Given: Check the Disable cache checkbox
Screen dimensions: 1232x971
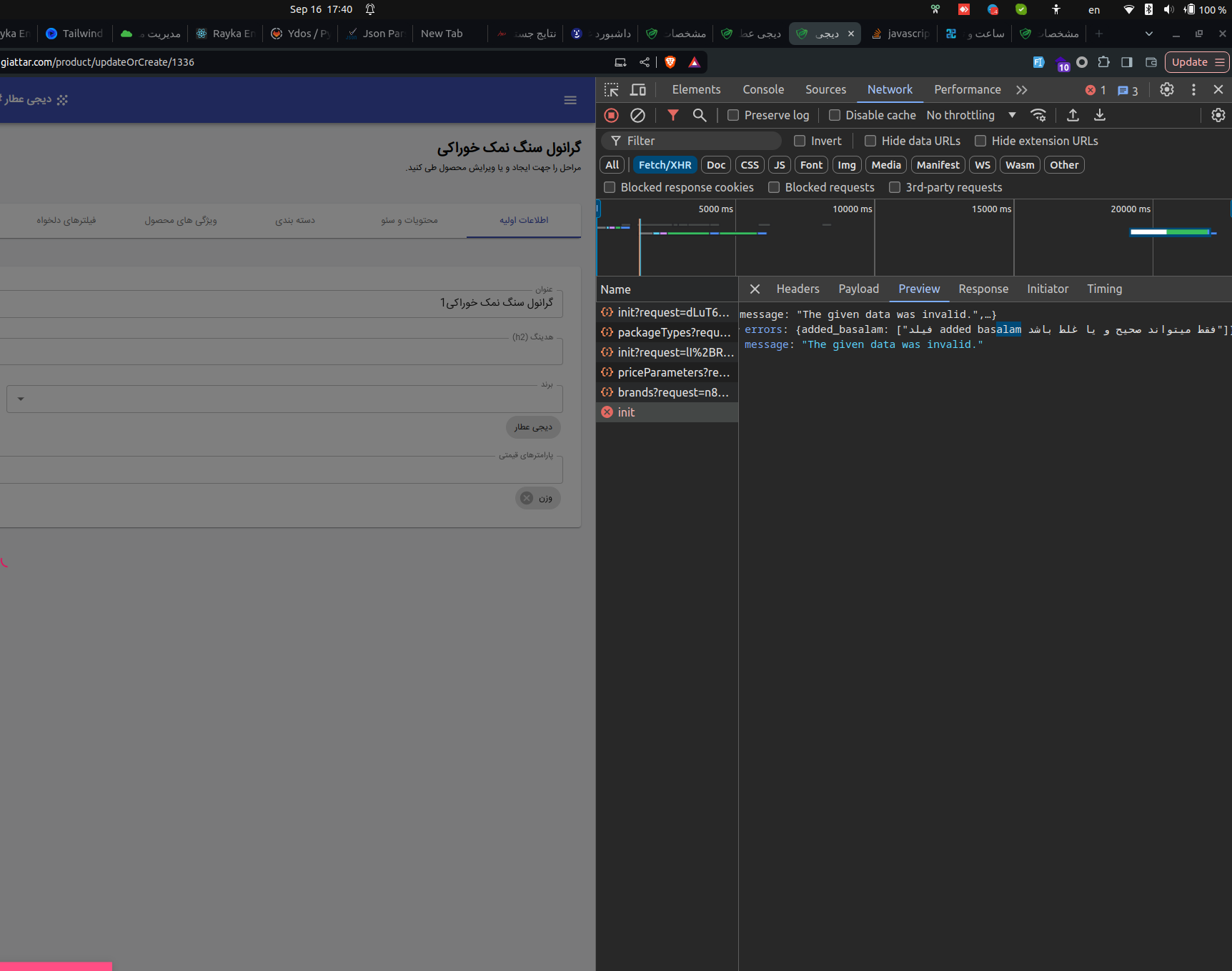Looking at the screenshot, I should click(x=834, y=115).
